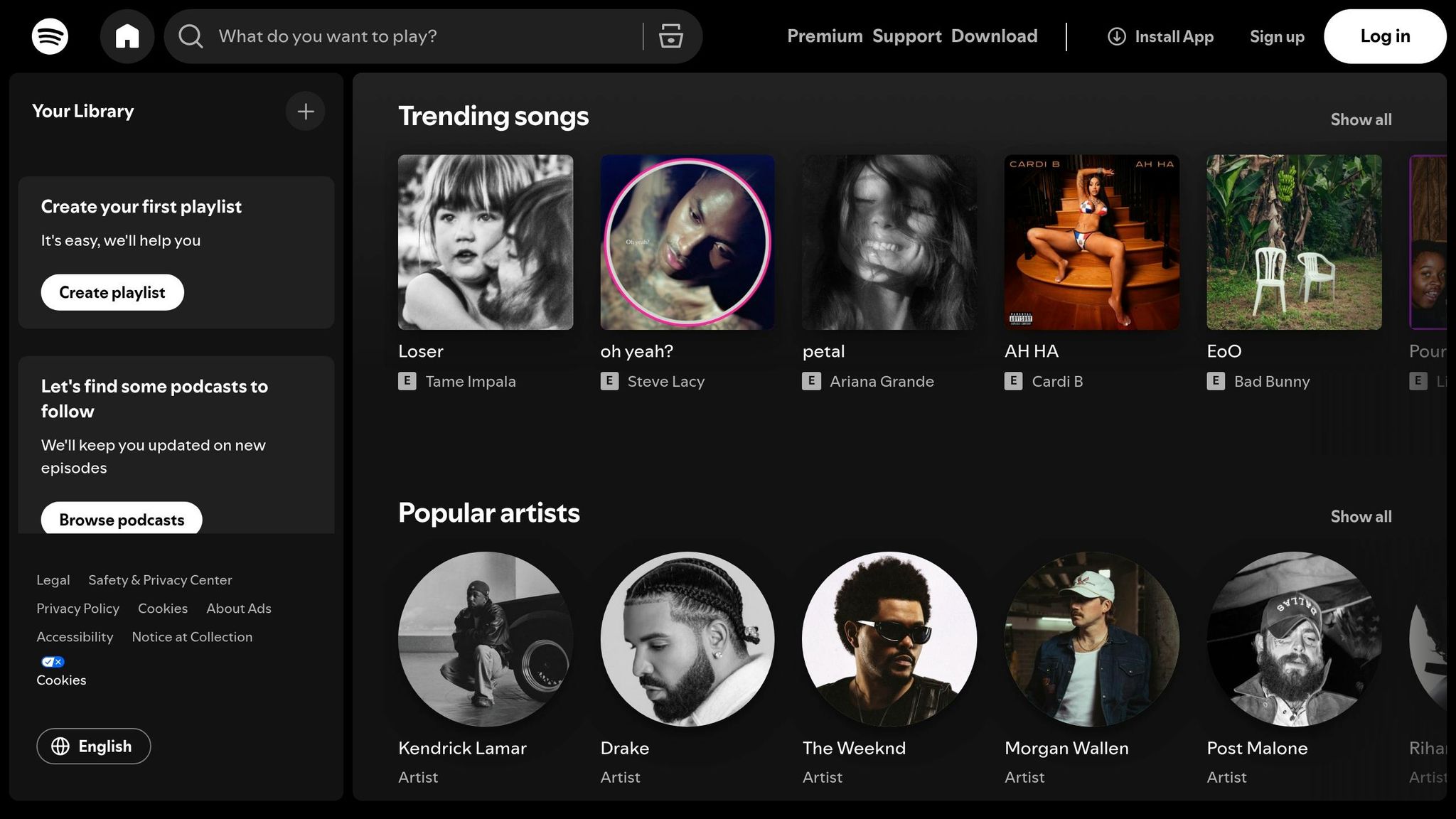Open the Premium menu link

825,36
